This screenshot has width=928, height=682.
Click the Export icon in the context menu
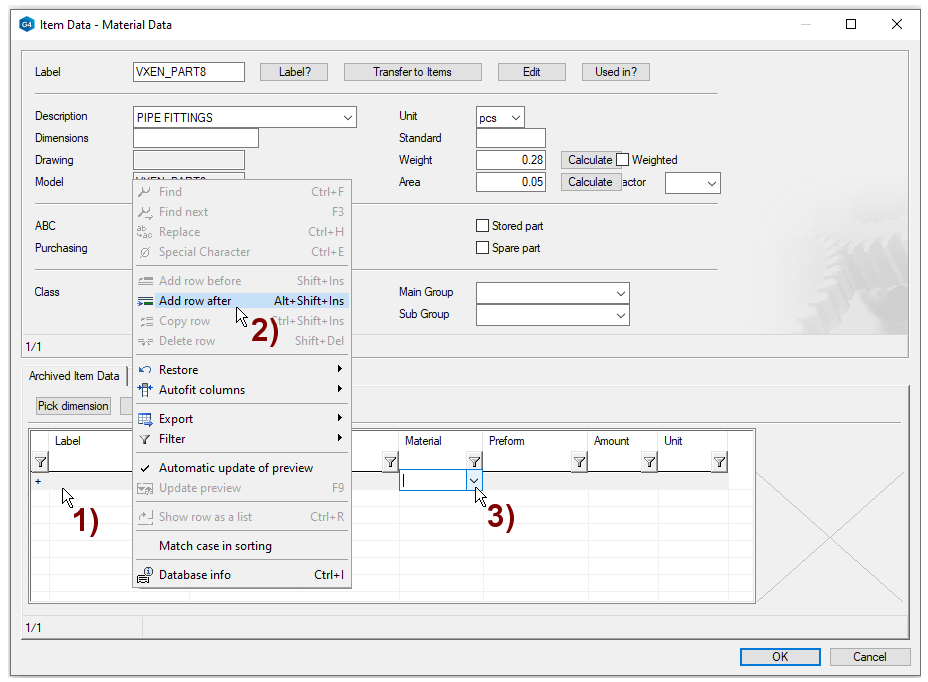144,419
